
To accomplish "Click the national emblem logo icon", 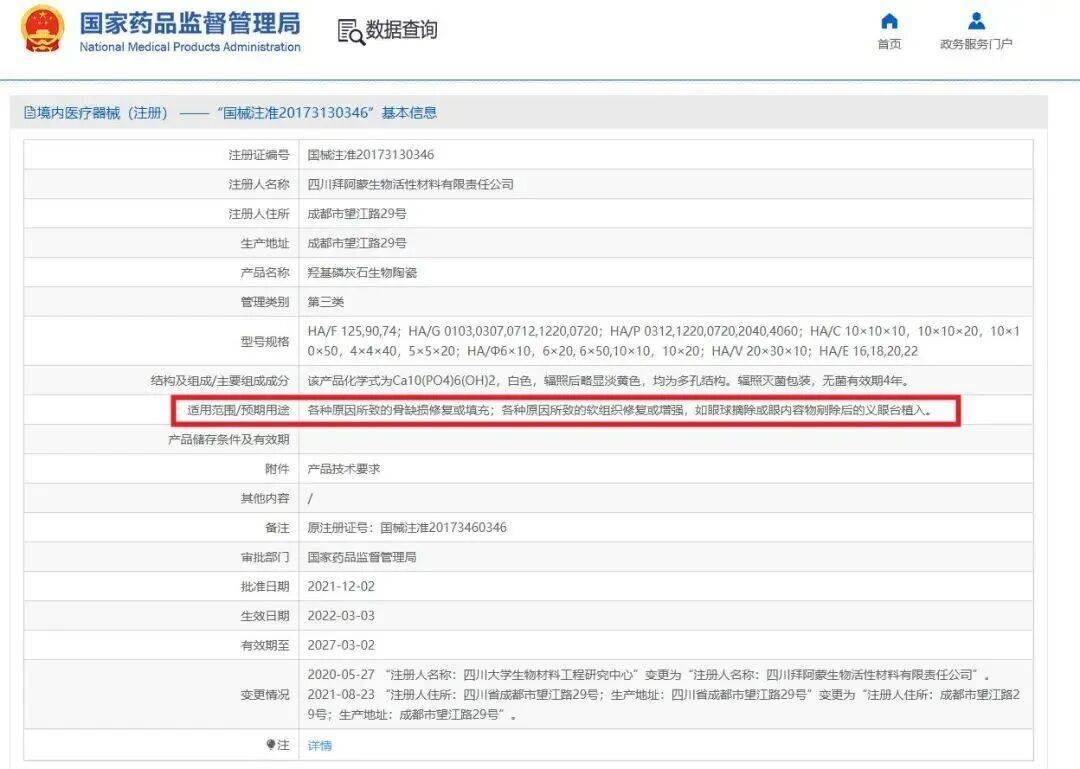I will tap(40, 30).
